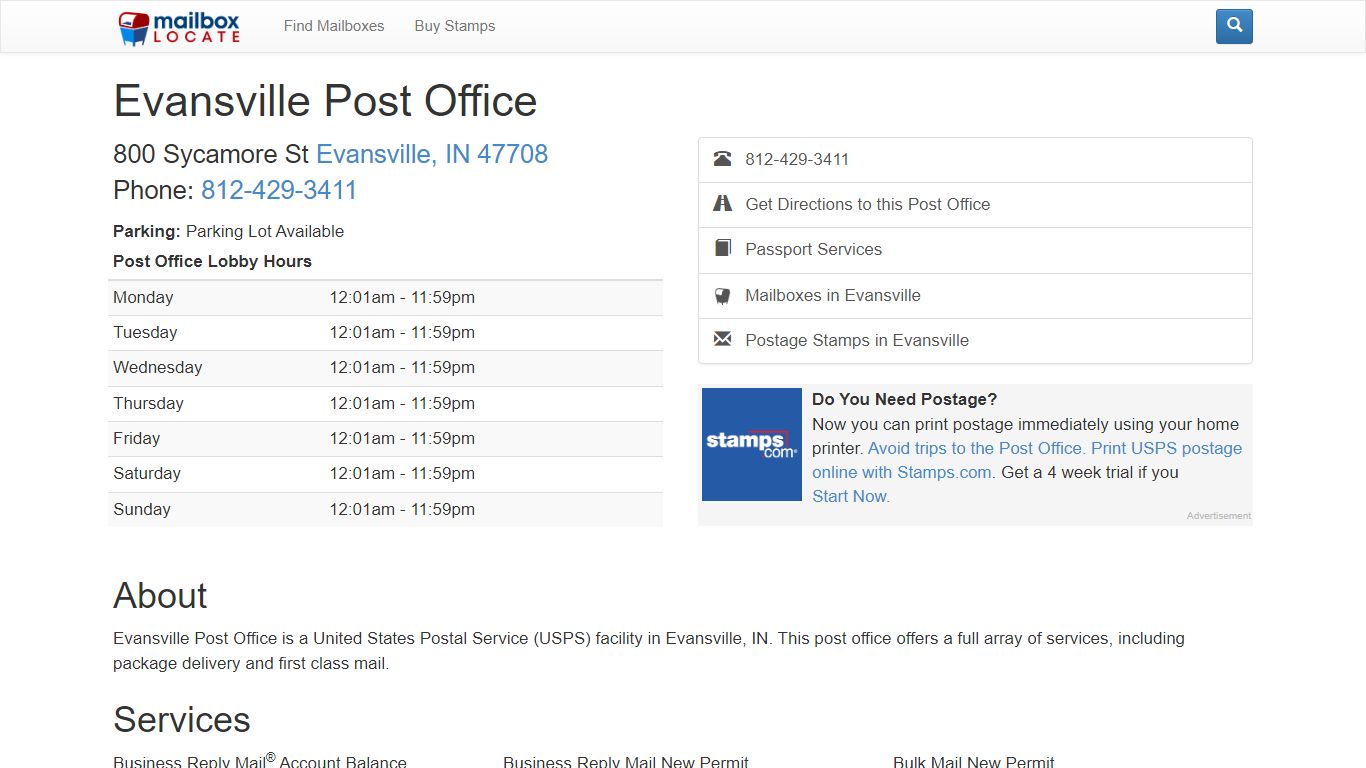Call the blue 812-429-3411 phone link
Viewport: 1366px width, 768px height.
[x=279, y=190]
